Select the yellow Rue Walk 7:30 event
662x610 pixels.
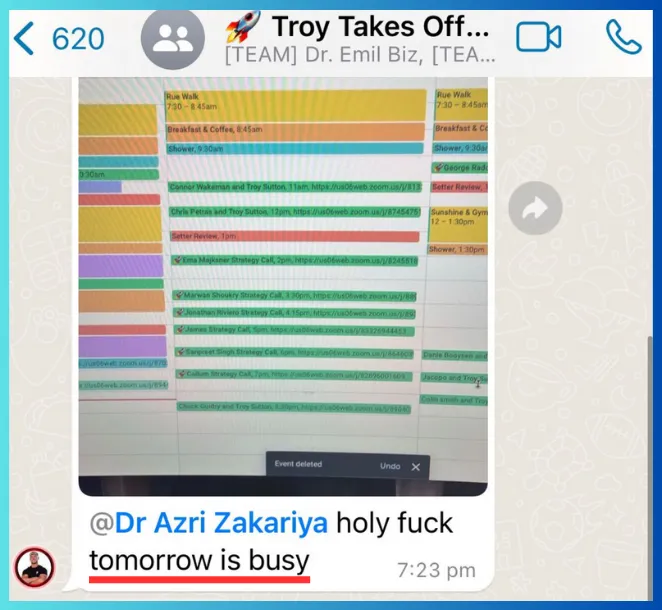[x=296, y=105]
